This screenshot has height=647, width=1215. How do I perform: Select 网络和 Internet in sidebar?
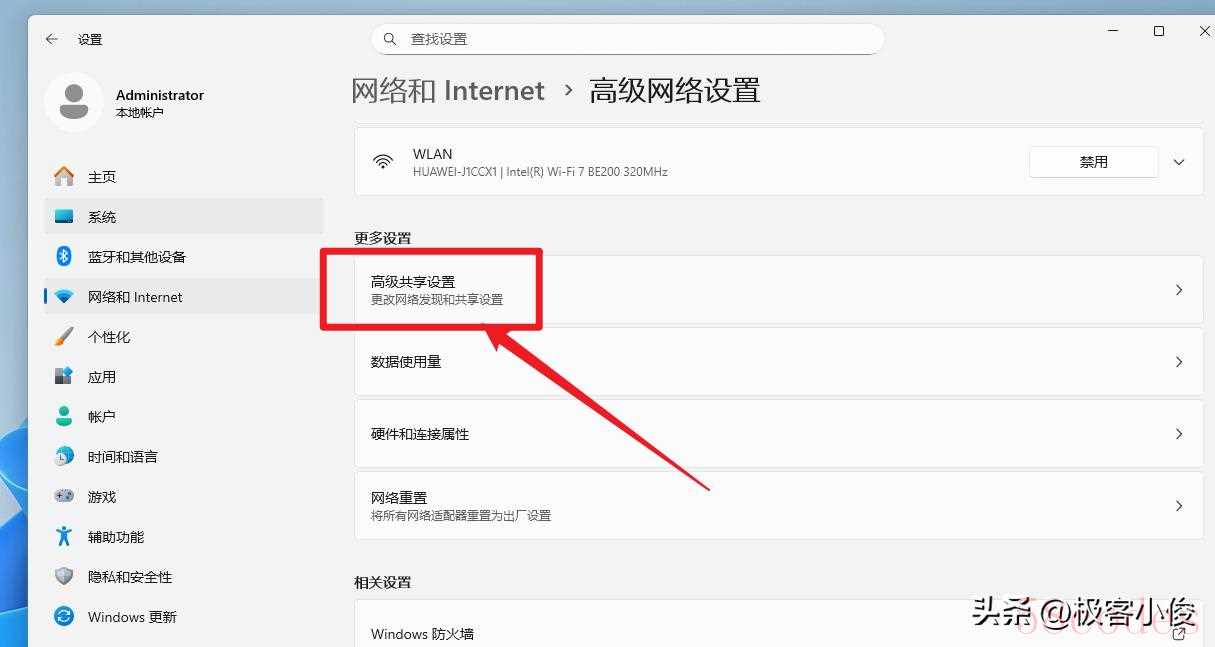pyautogui.click(x=184, y=297)
